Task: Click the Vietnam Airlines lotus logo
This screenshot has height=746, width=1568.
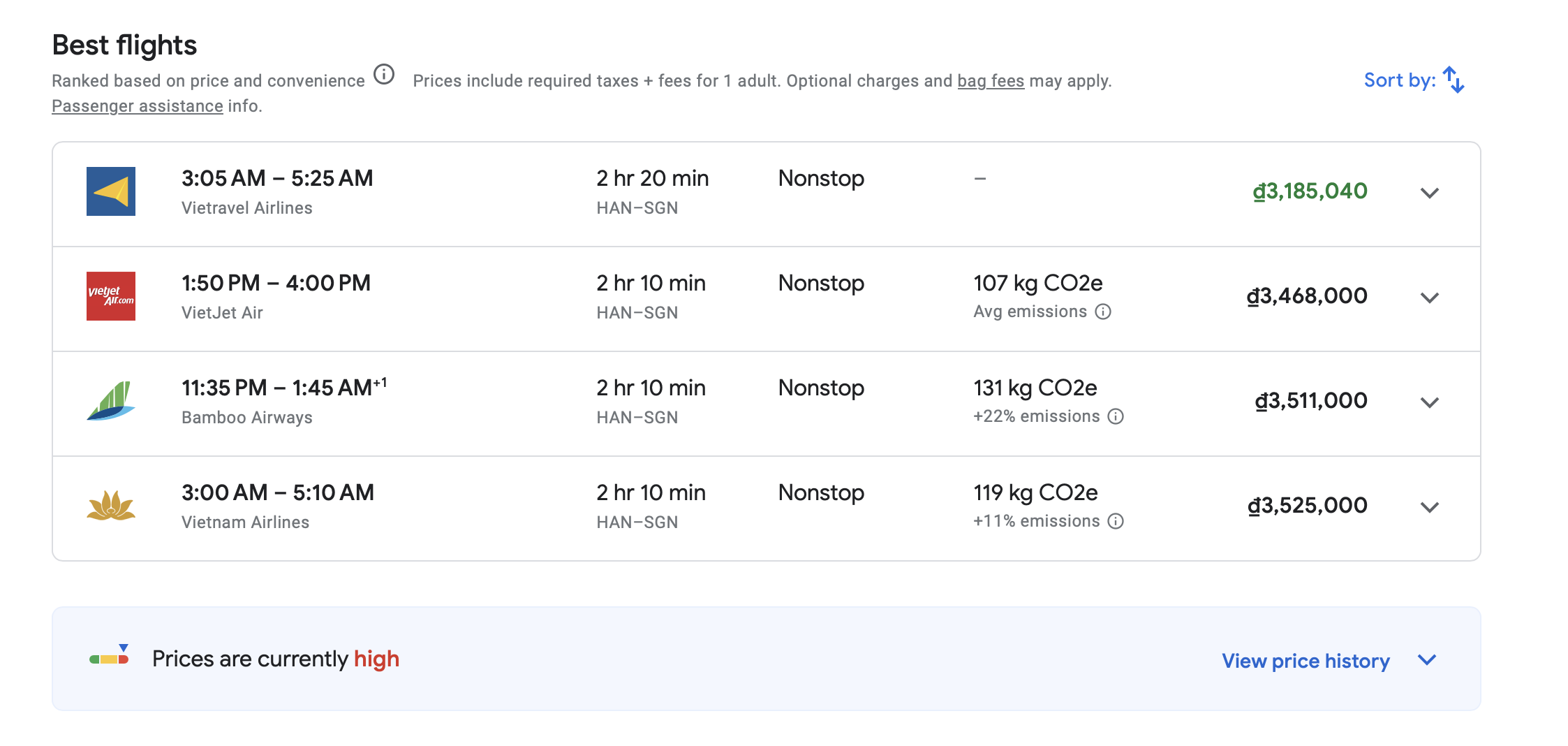Action: click(x=110, y=506)
